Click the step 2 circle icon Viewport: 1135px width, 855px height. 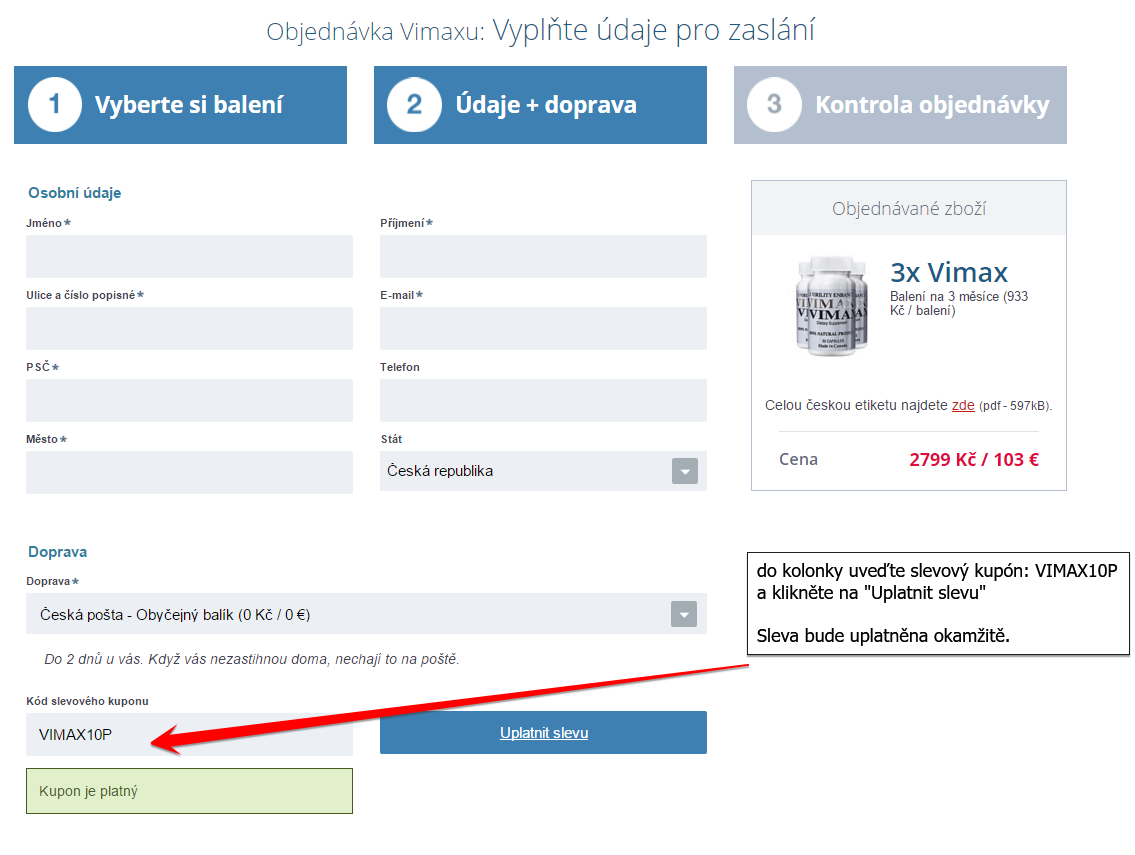pyautogui.click(x=414, y=105)
